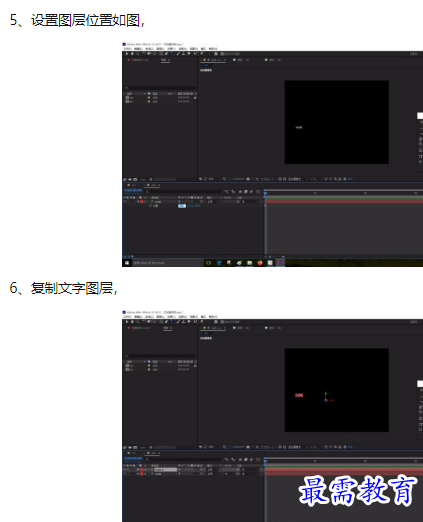Select the Puppet Pin tool in step 6 toolbar
Viewport: 423px width, 522px height.
[201, 322]
